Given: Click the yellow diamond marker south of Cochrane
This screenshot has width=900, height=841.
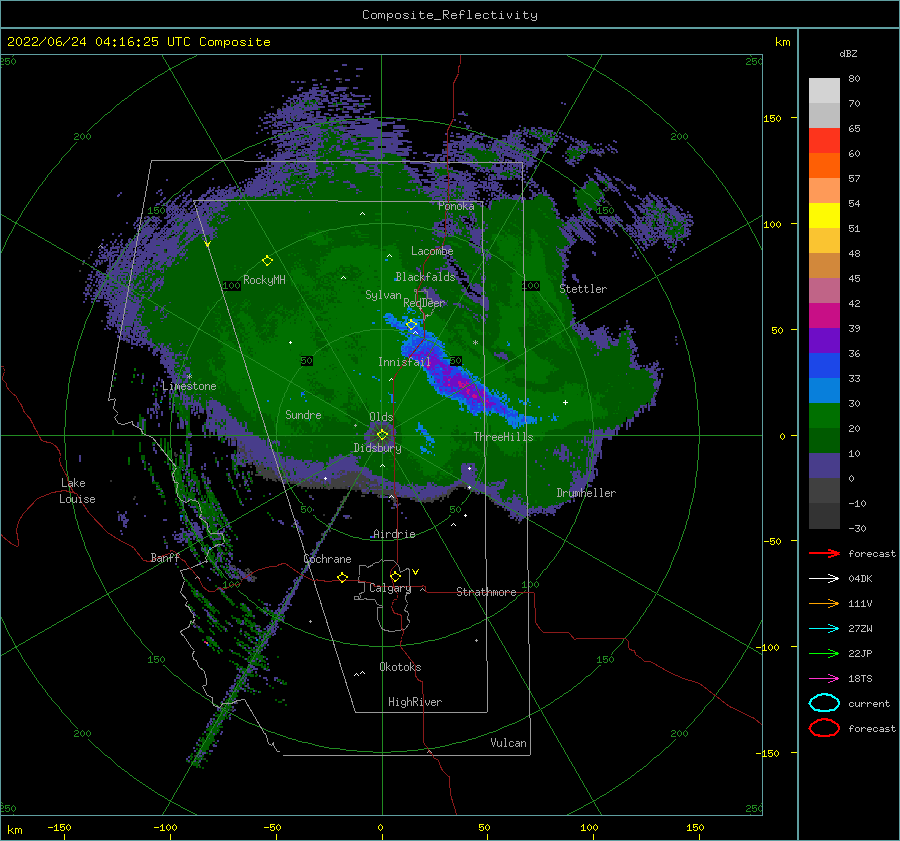Looking at the screenshot, I should [x=343, y=577].
